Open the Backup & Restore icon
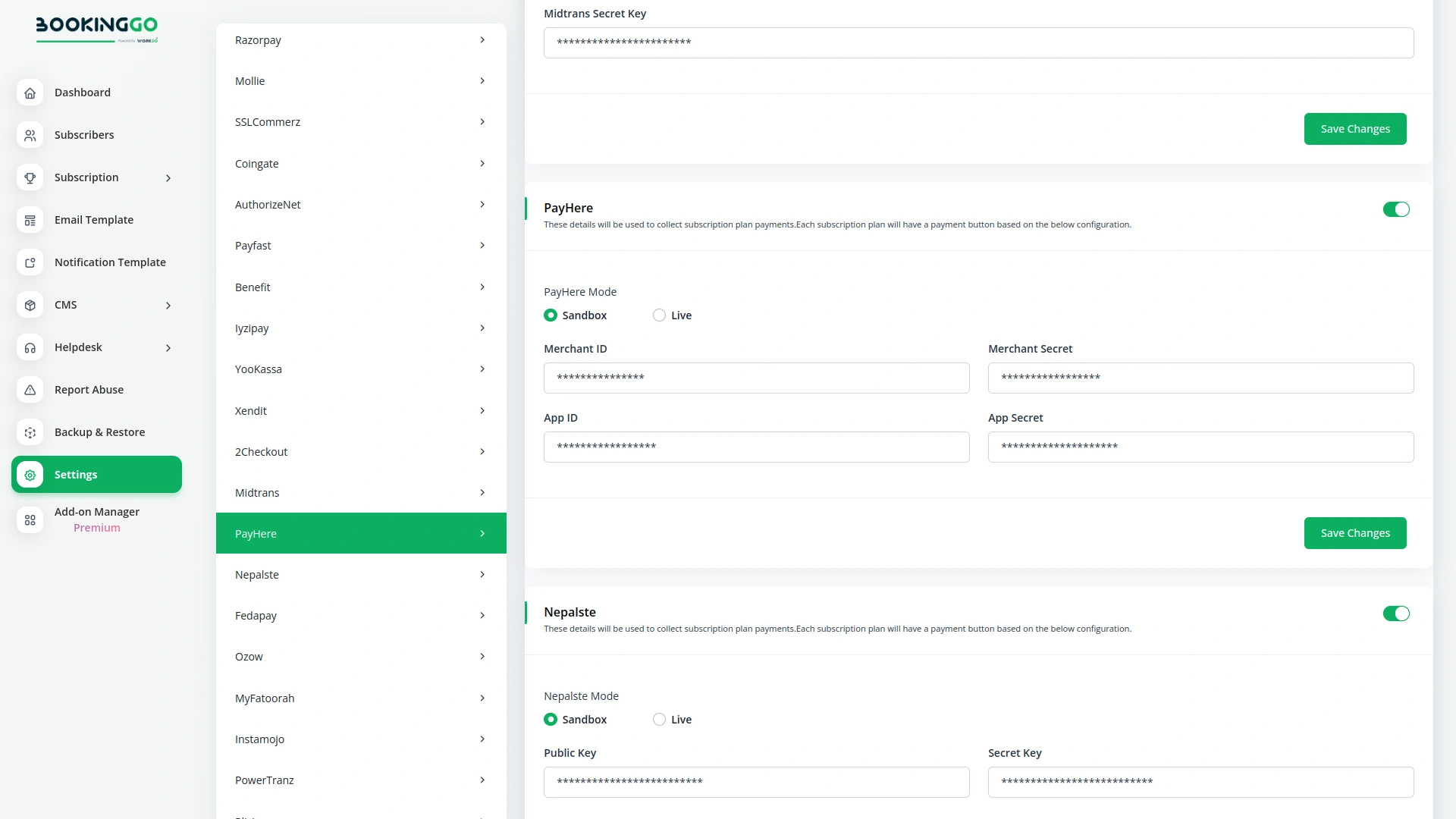This screenshot has width=1456, height=819. pos(30,432)
